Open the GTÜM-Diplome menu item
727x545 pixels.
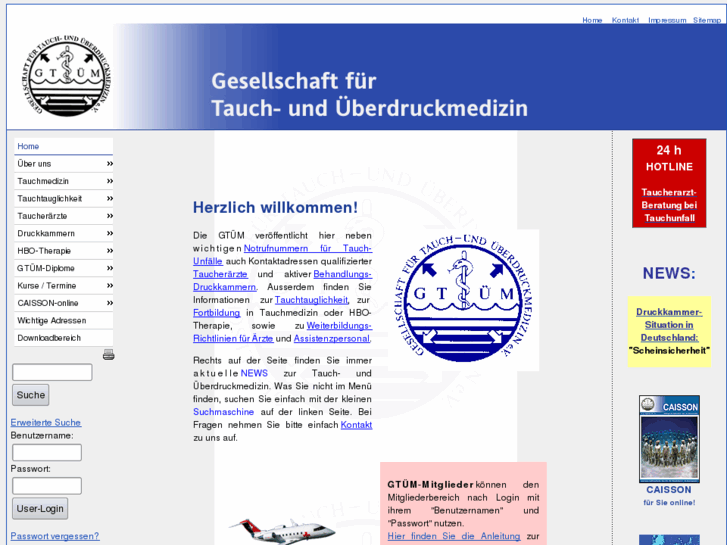[64, 268]
